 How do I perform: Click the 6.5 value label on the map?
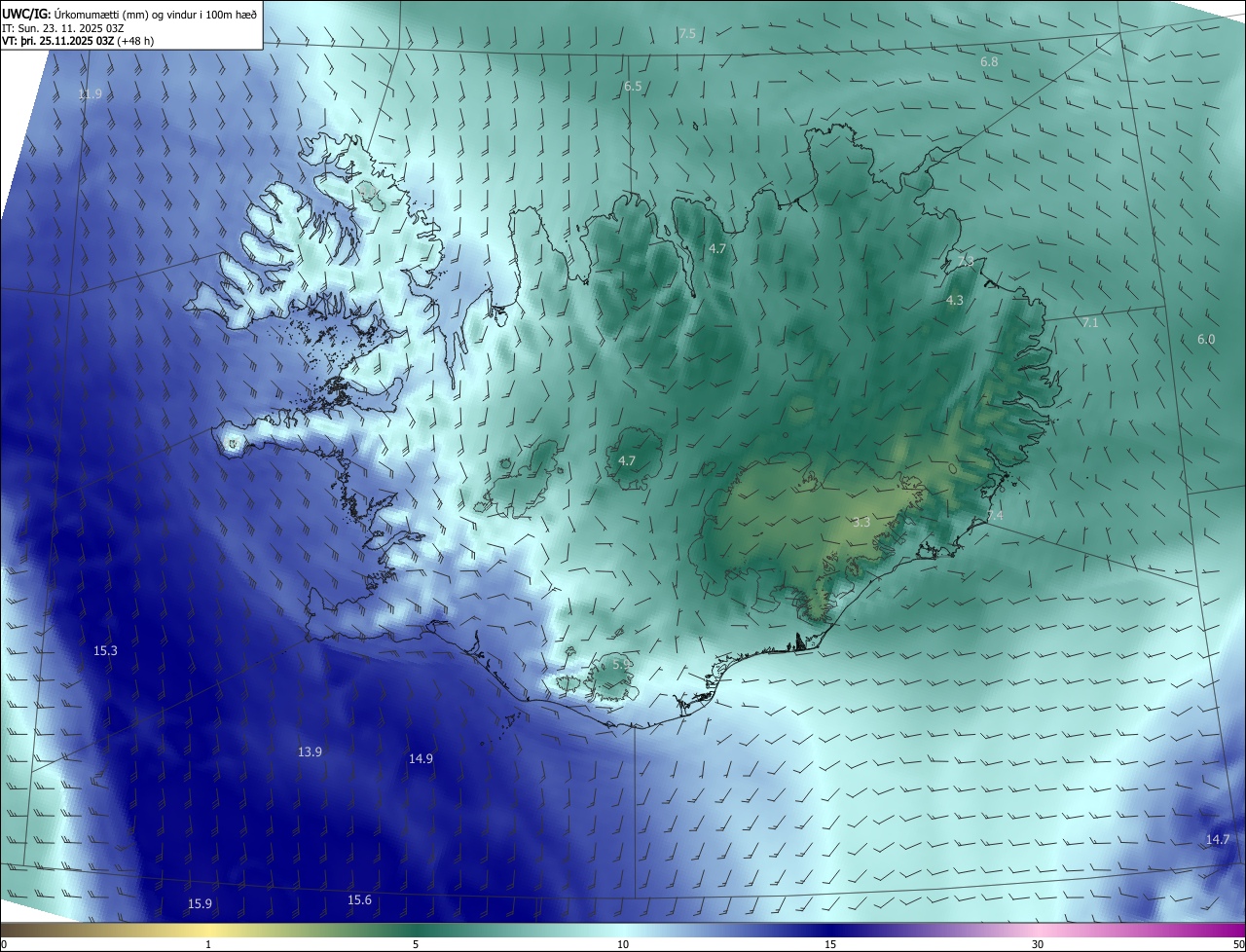coord(633,87)
